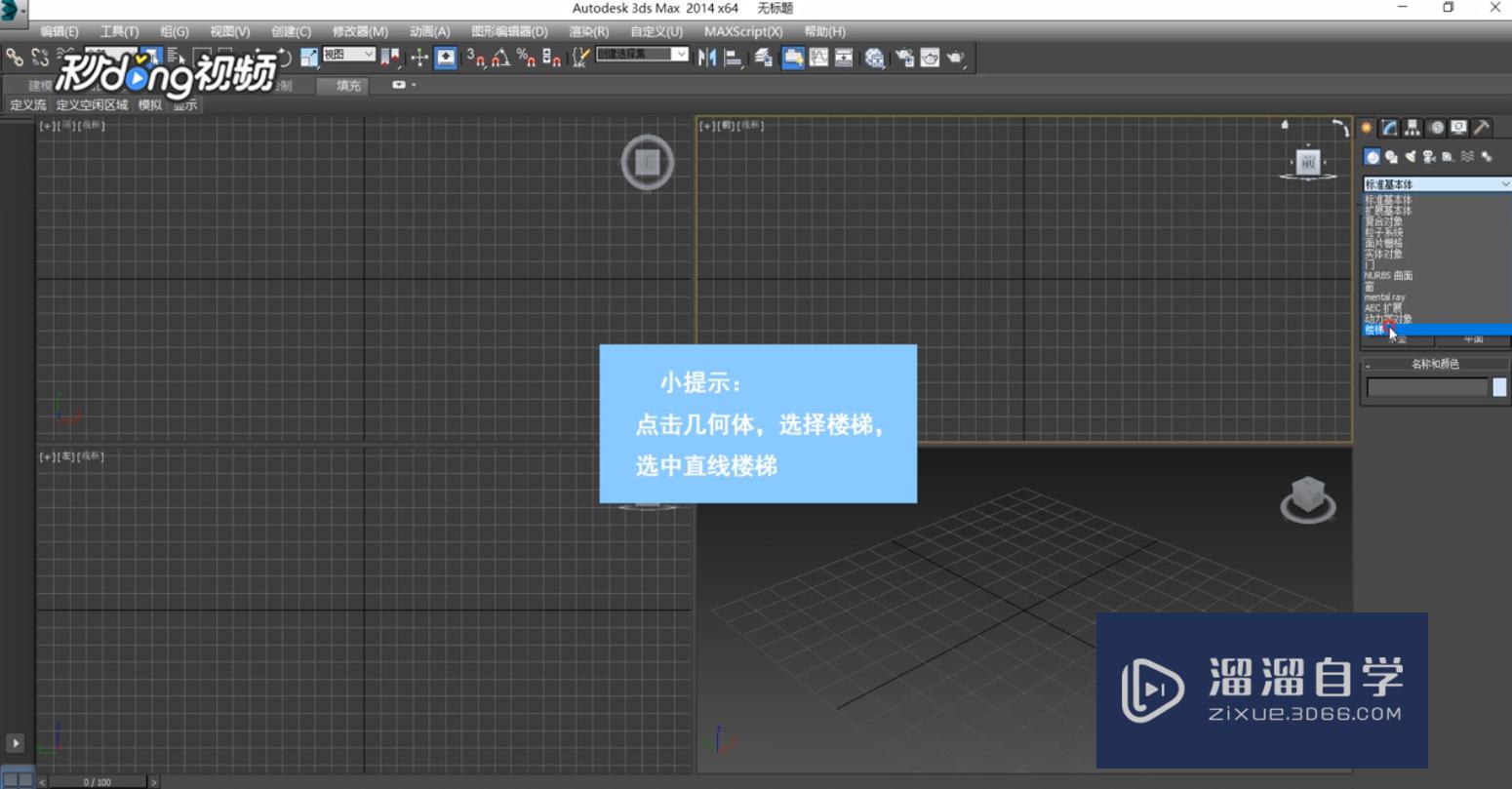The image size is (1512, 789).
Task: Toggle the angle snap button
Action: coord(500,58)
